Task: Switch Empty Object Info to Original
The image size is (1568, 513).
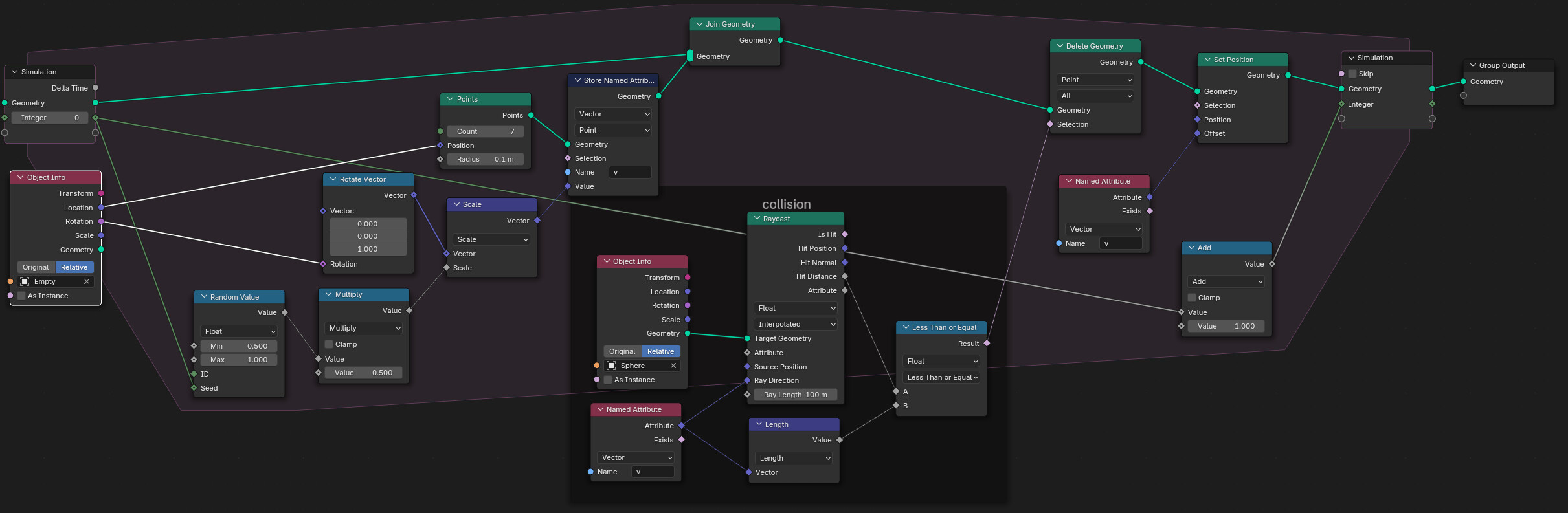Action: 36,267
